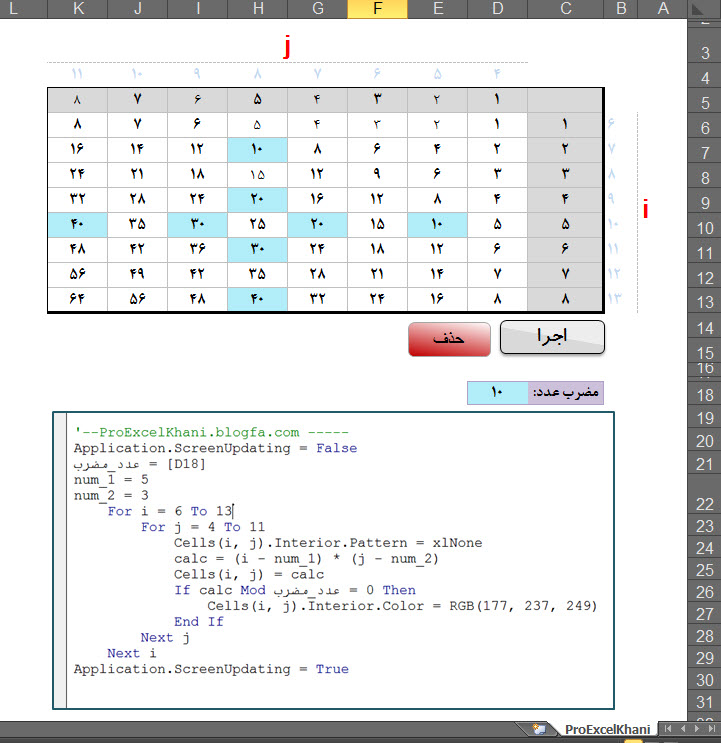Select column C header
The height and width of the screenshot is (743, 721).
pyautogui.click(x=566, y=9)
